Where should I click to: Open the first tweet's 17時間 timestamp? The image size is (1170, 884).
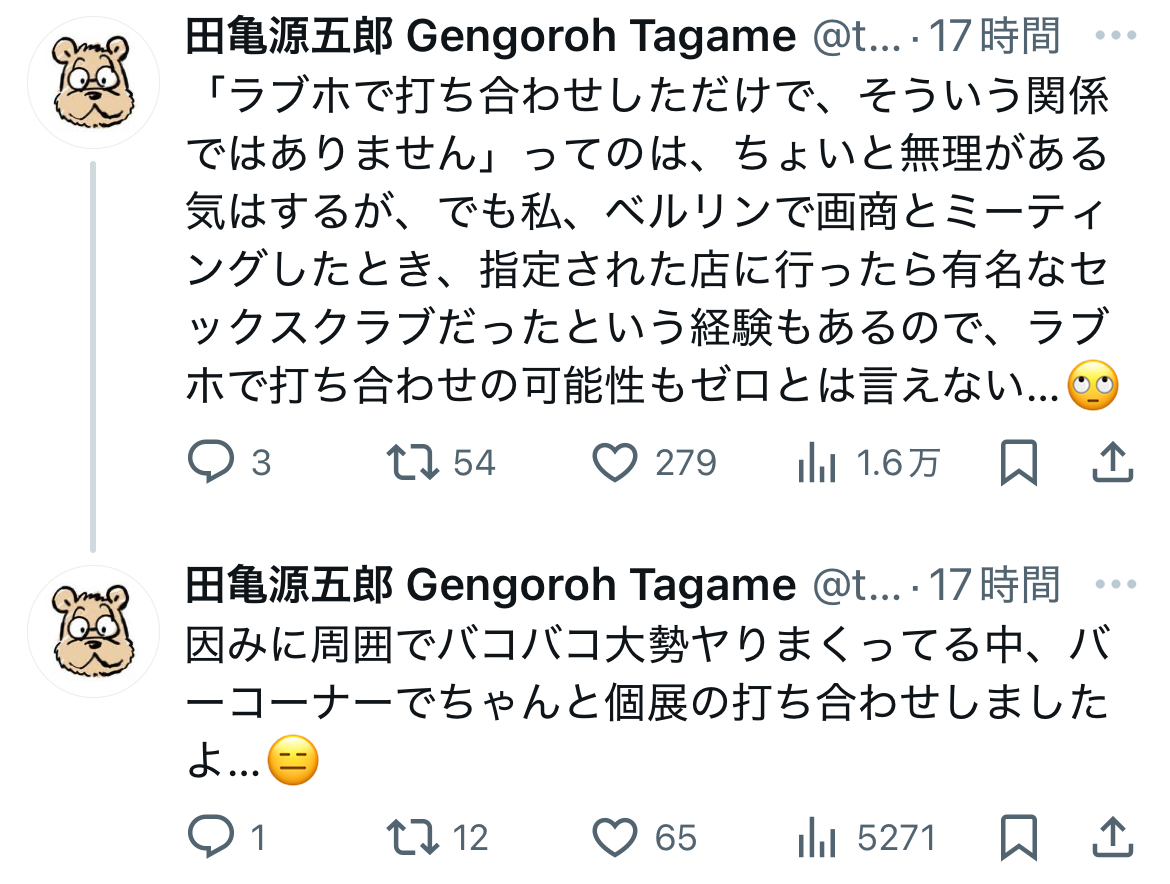(x=993, y=37)
